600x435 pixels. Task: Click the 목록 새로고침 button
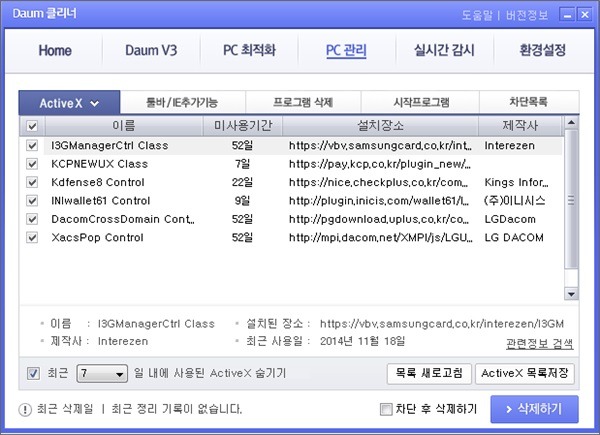[x=429, y=373]
